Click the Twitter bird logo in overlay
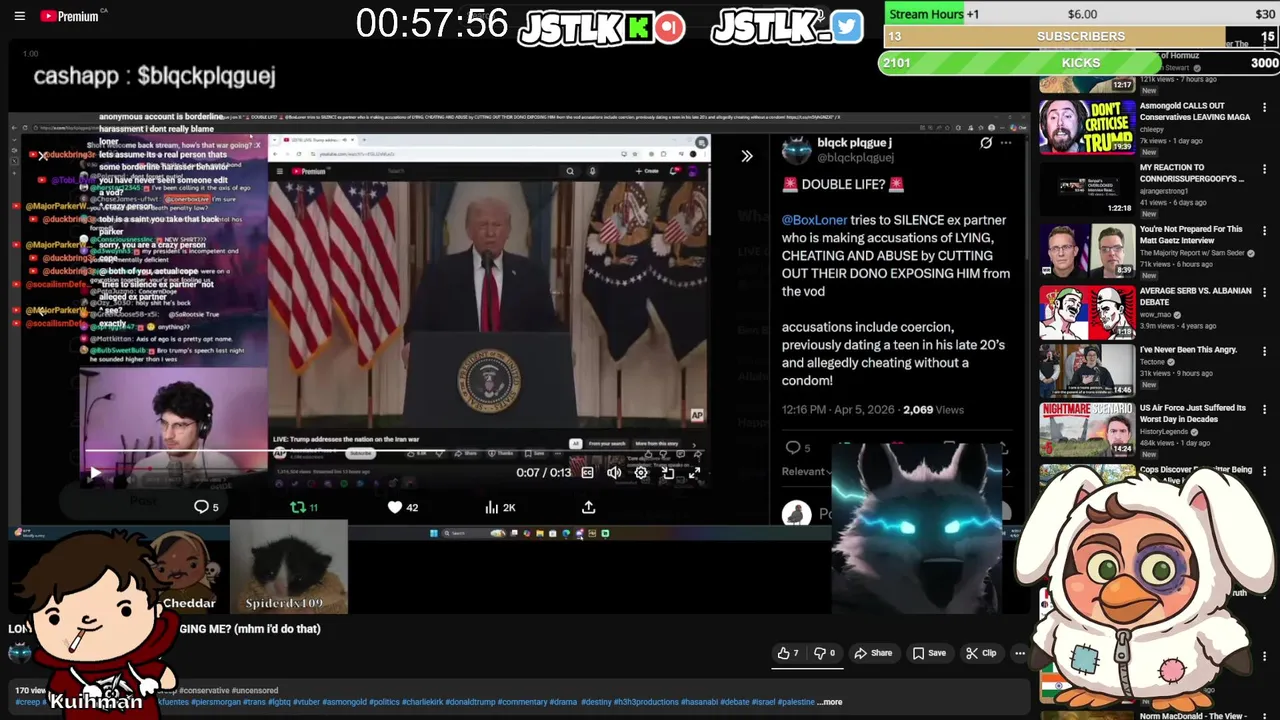Screen dimensions: 1280x720 (846, 27)
